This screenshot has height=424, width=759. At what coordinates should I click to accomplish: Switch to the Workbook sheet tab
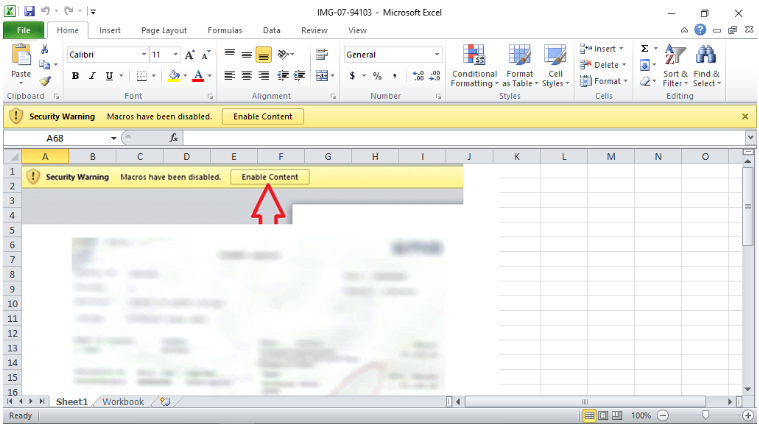(123, 402)
